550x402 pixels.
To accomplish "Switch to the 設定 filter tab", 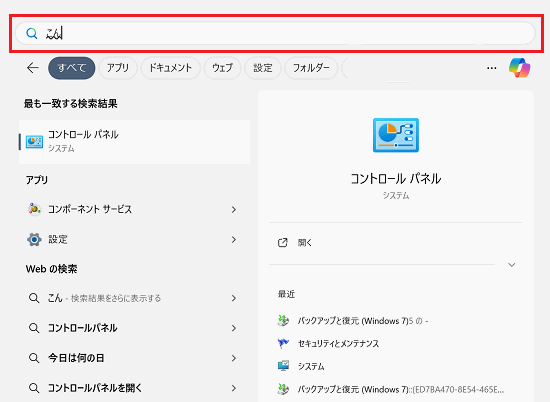I will click(263, 68).
